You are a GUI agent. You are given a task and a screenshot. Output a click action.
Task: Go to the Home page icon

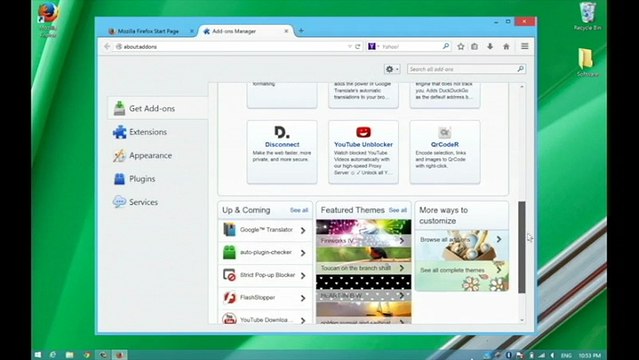click(506, 46)
